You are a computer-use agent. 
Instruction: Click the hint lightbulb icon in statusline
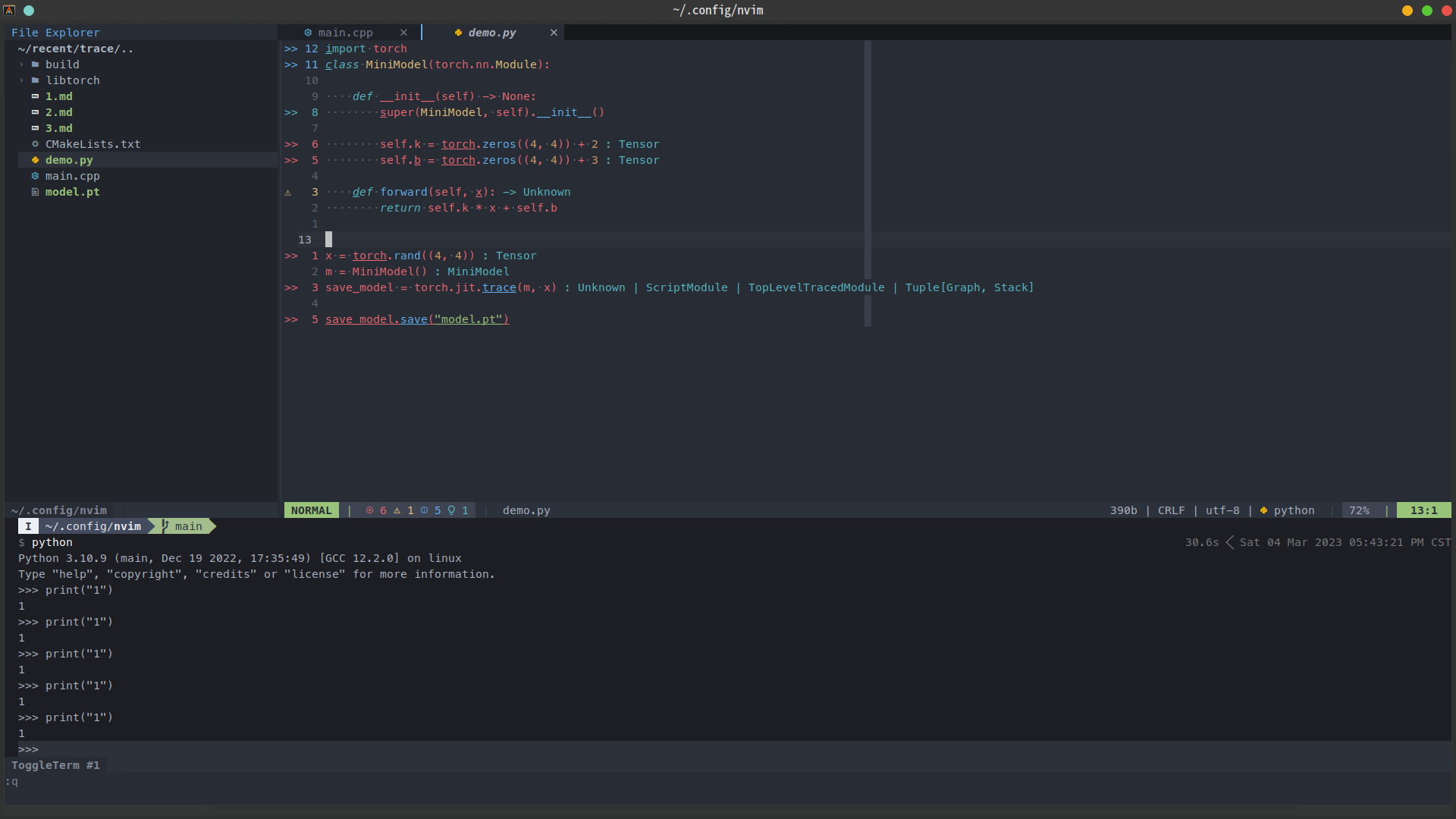(451, 510)
